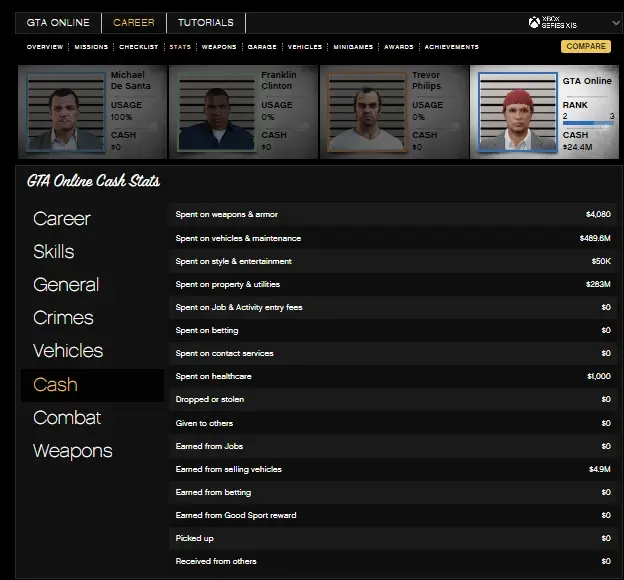Open the VEHICLES submenu

coord(305,47)
